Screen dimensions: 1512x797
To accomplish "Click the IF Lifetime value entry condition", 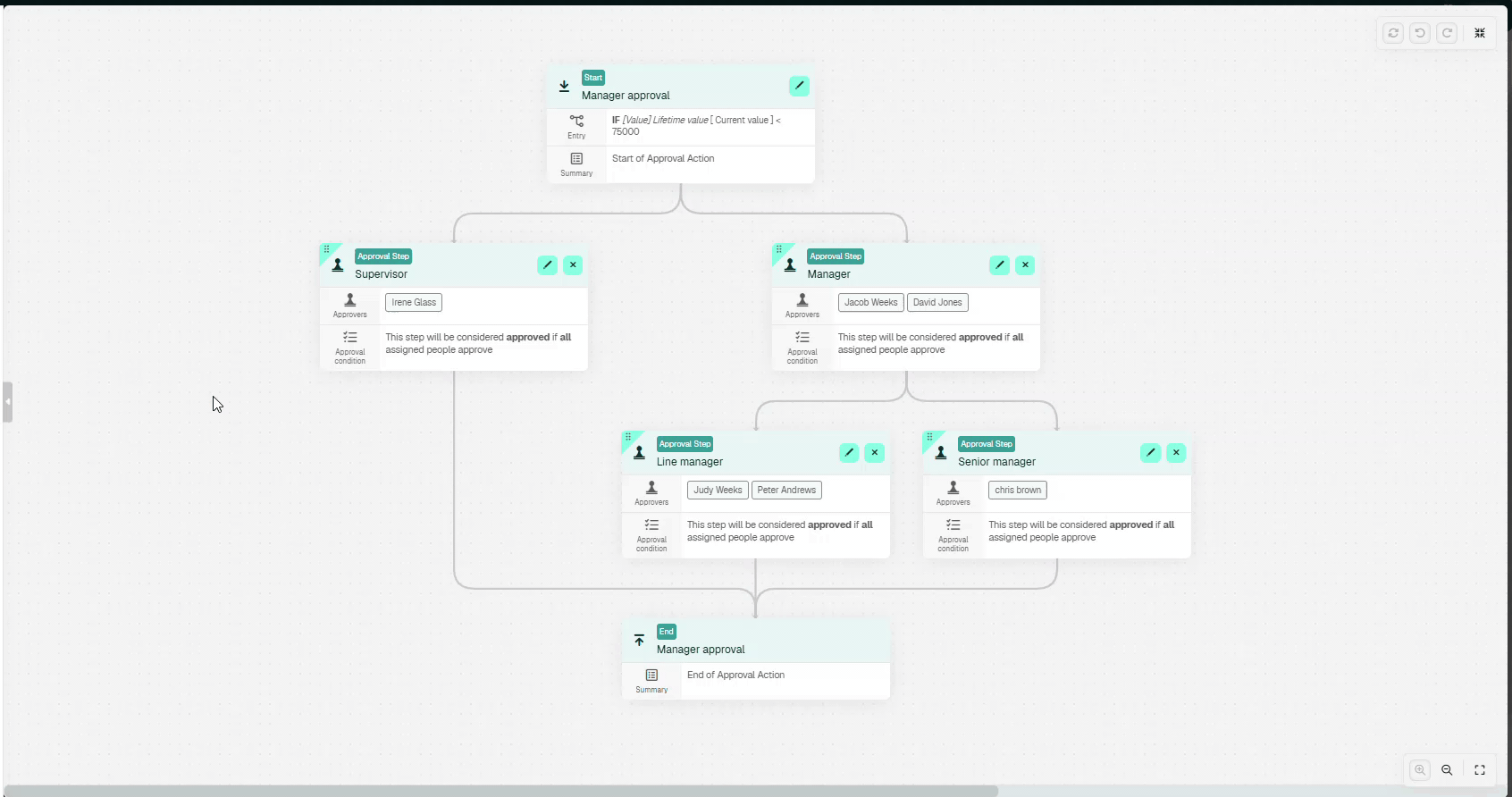I will point(696,126).
